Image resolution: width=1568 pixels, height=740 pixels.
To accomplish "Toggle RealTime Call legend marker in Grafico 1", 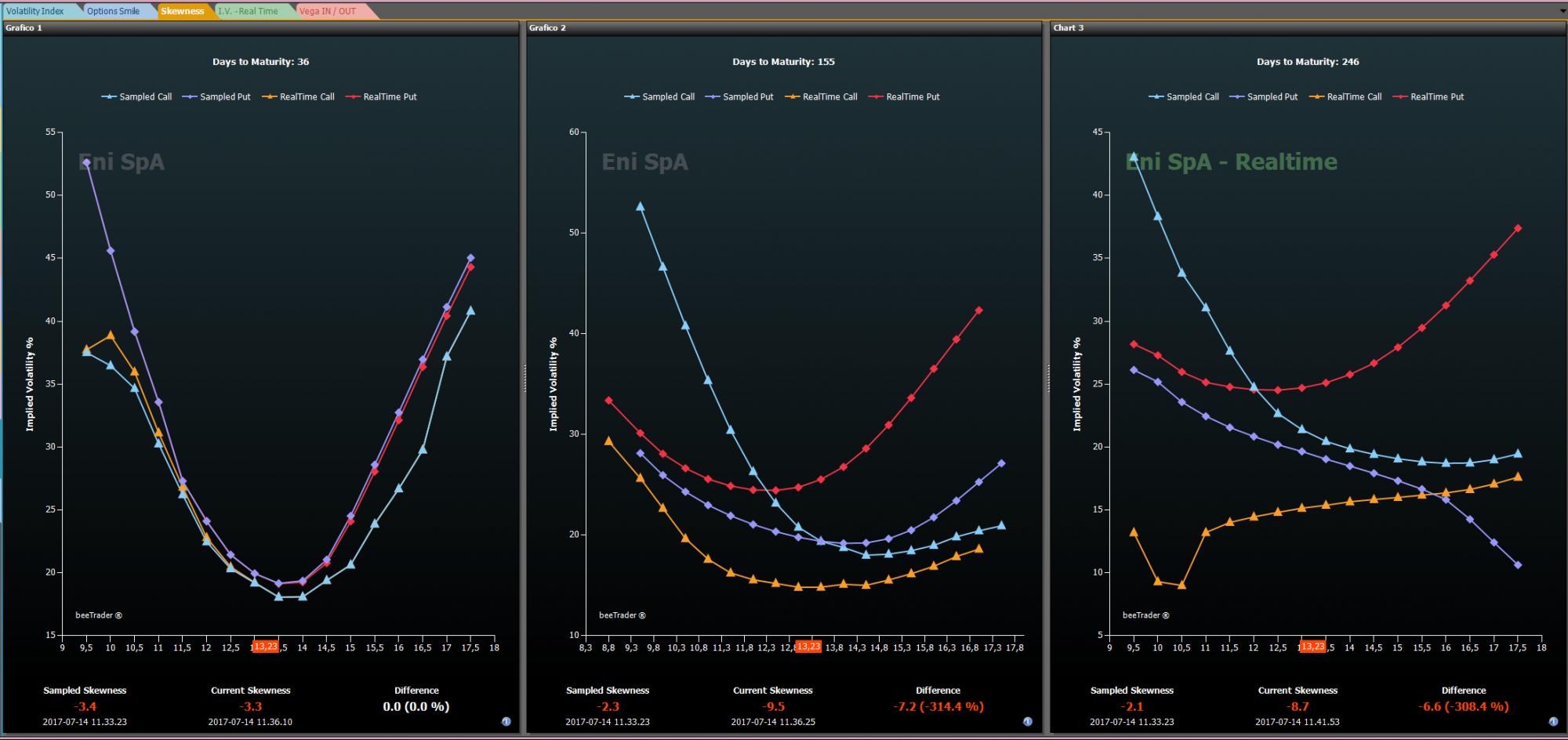I will click(269, 97).
